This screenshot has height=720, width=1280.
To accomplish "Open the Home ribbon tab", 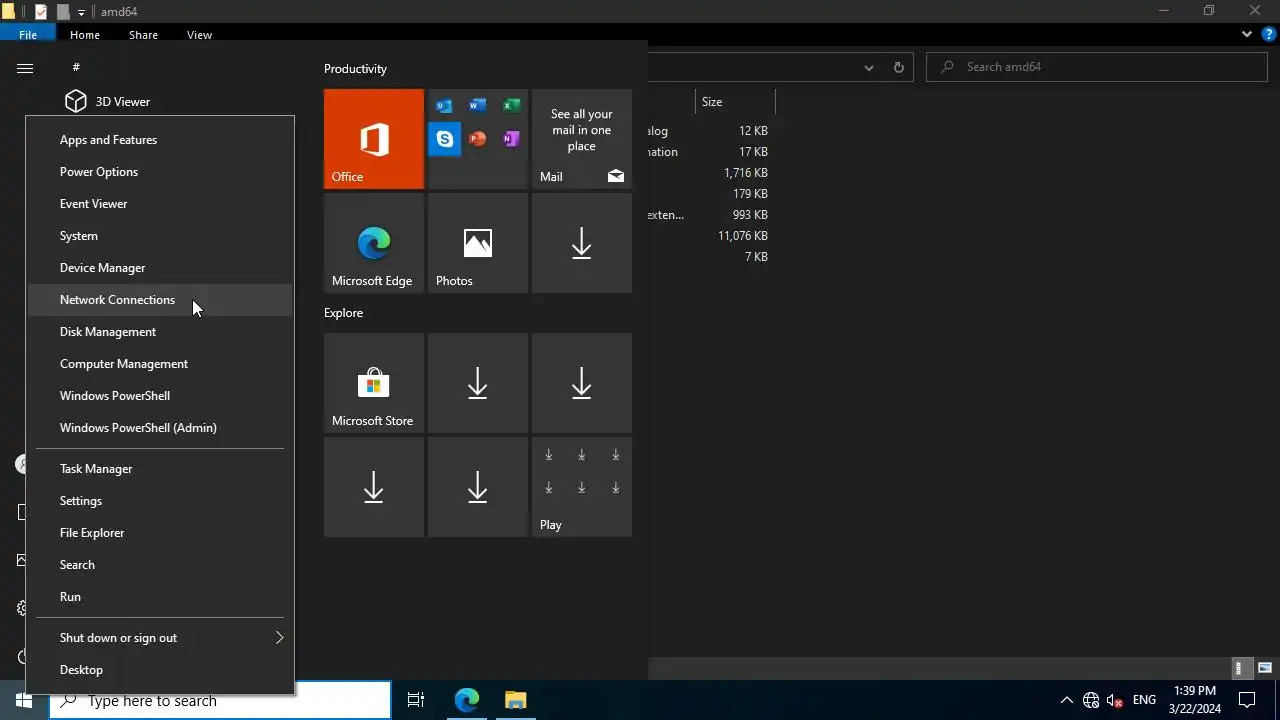I will [x=85, y=34].
